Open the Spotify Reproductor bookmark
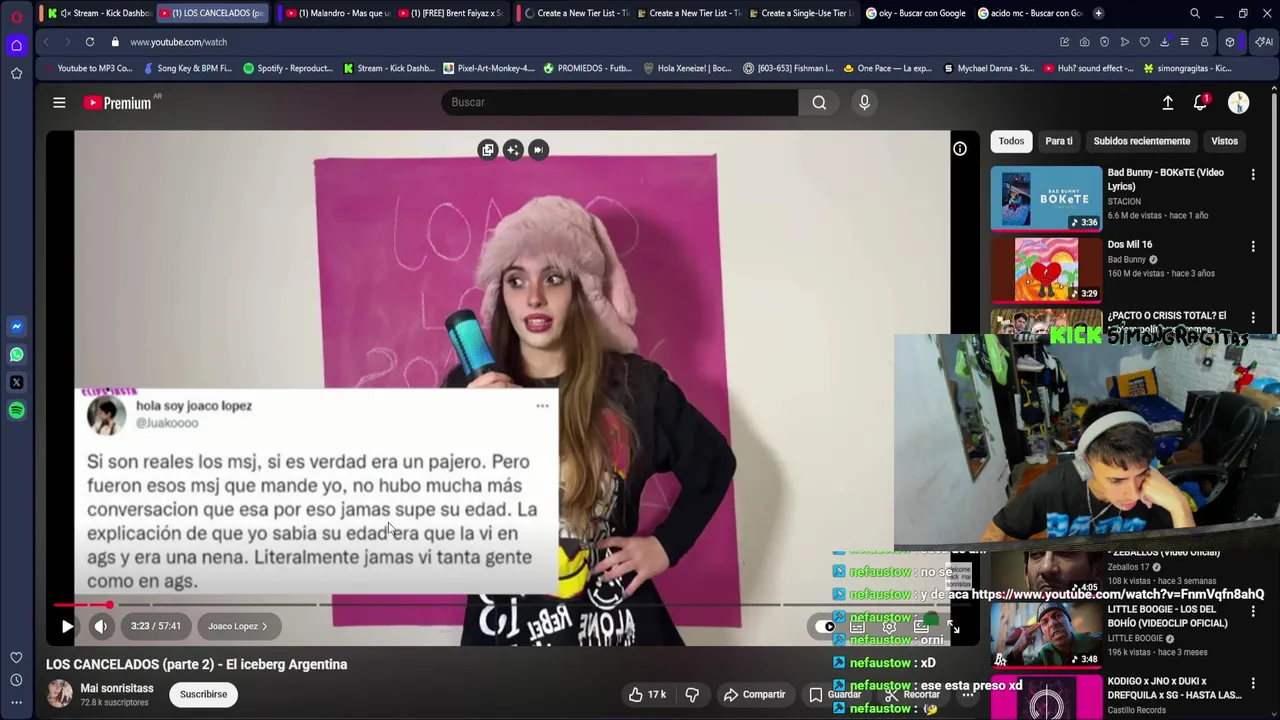This screenshot has height=720, width=1280. pyautogui.click(x=288, y=68)
